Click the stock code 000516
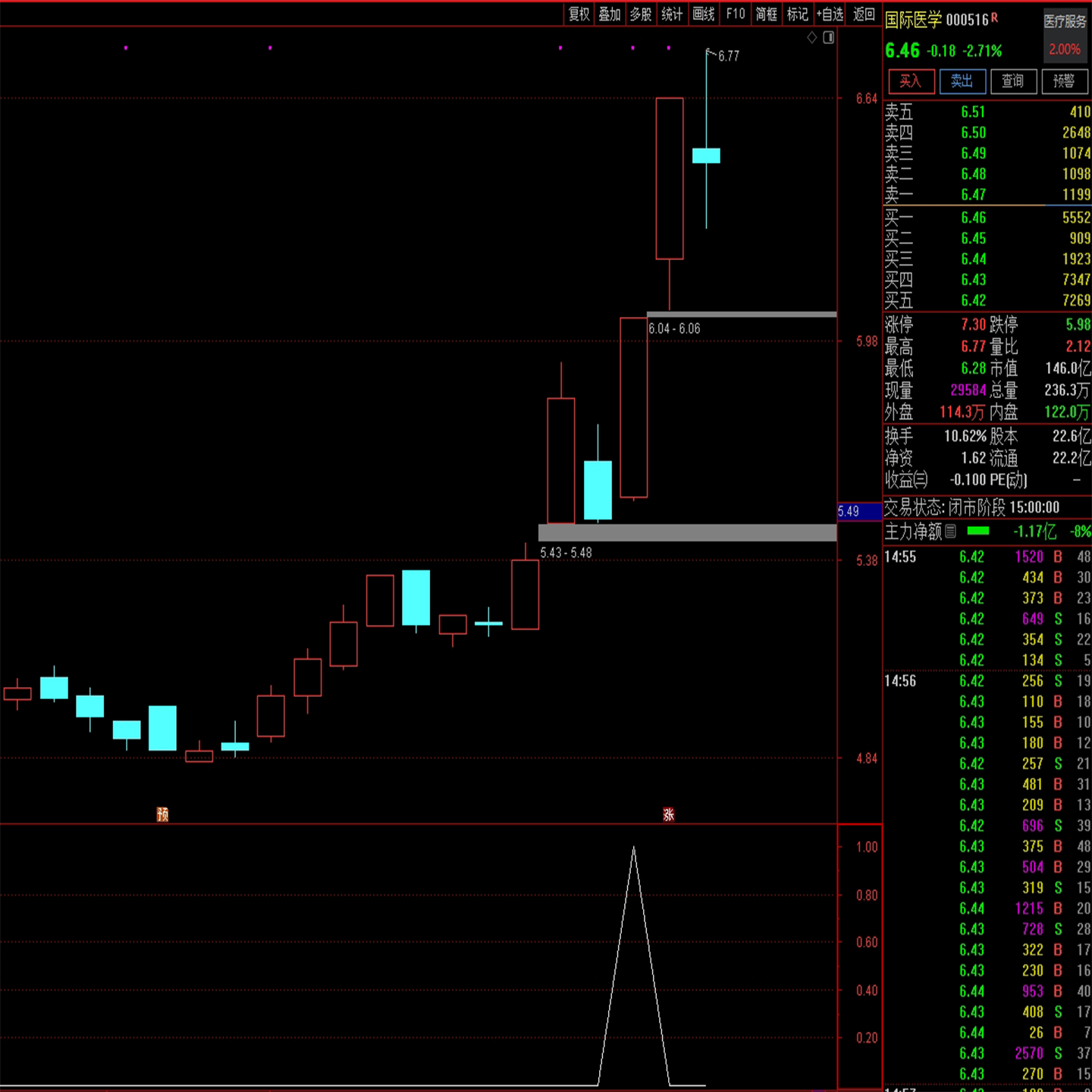Image resolution: width=1092 pixels, height=1092 pixels. pyautogui.click(x=968, y=20)
